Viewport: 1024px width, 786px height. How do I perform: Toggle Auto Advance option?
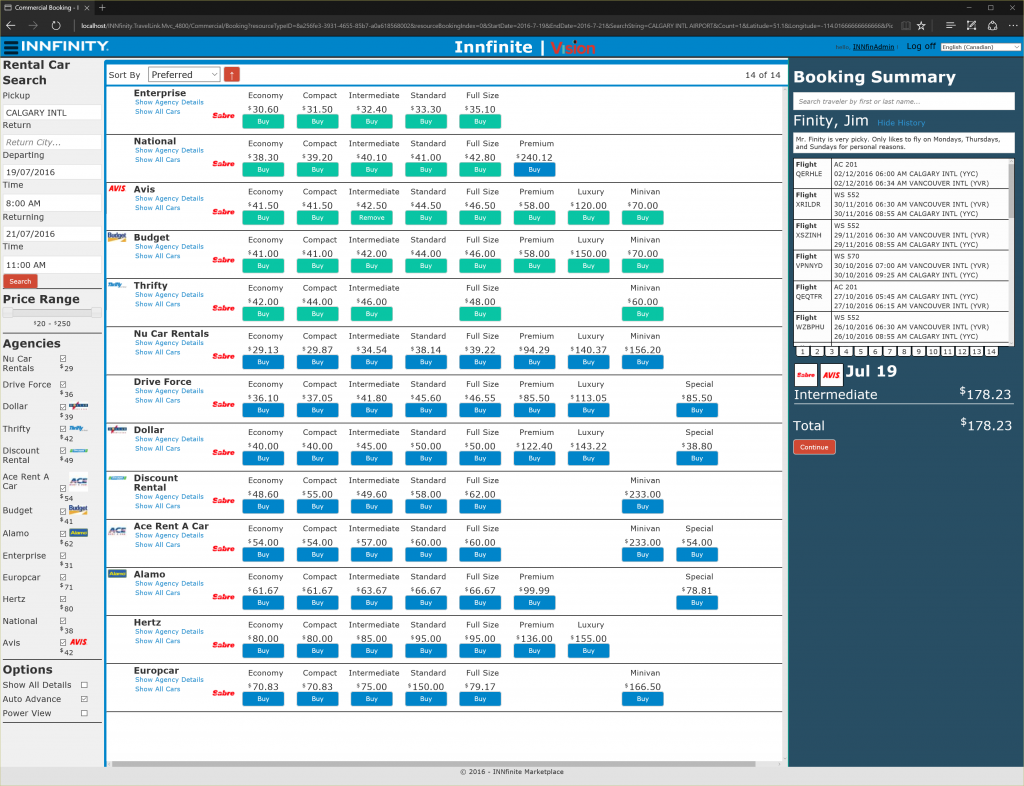(84, 699)
